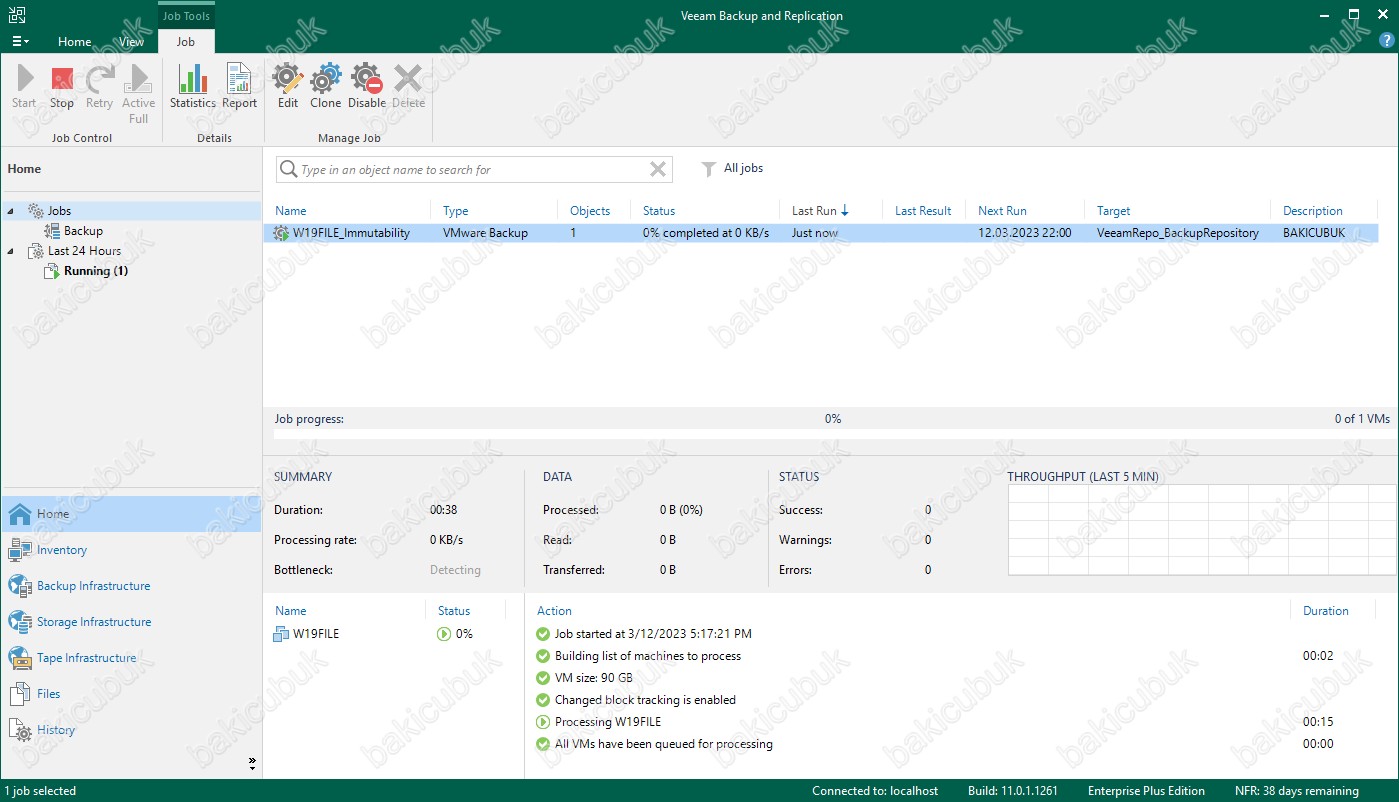Click the Veeam application icon in title bar
Screen dimensions: 1399x802
16,15
